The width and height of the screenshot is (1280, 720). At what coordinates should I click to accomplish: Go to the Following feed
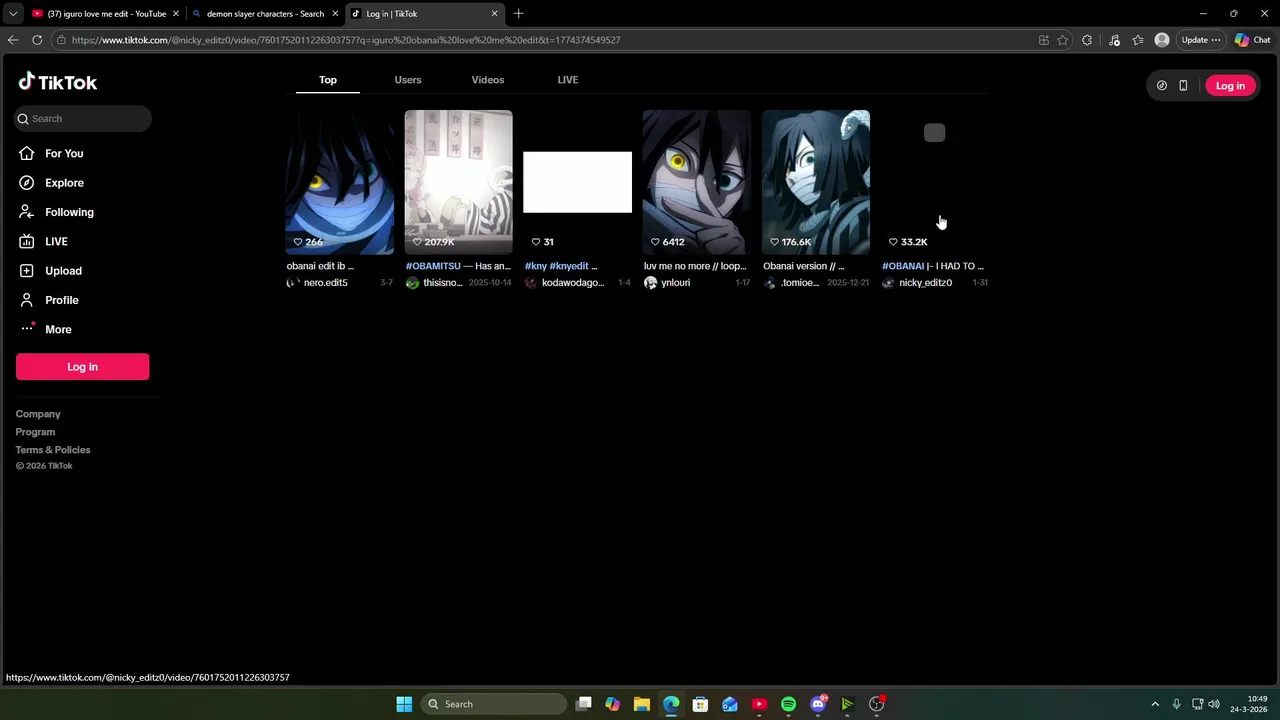point(69,212)
